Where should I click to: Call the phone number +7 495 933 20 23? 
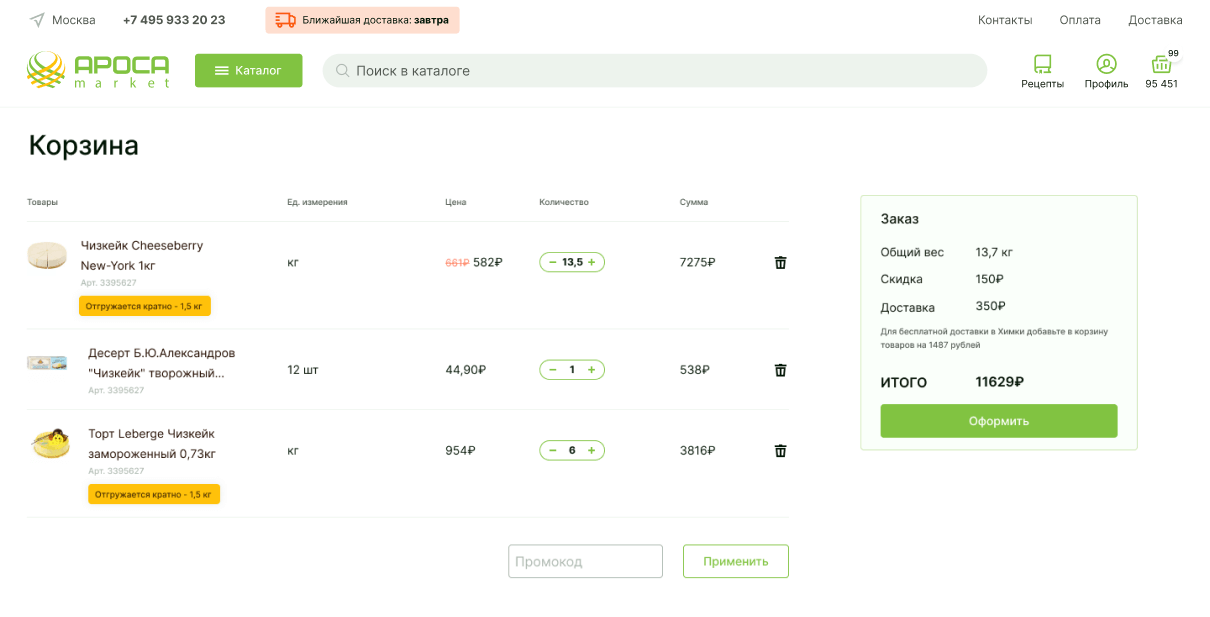(174, 20)
